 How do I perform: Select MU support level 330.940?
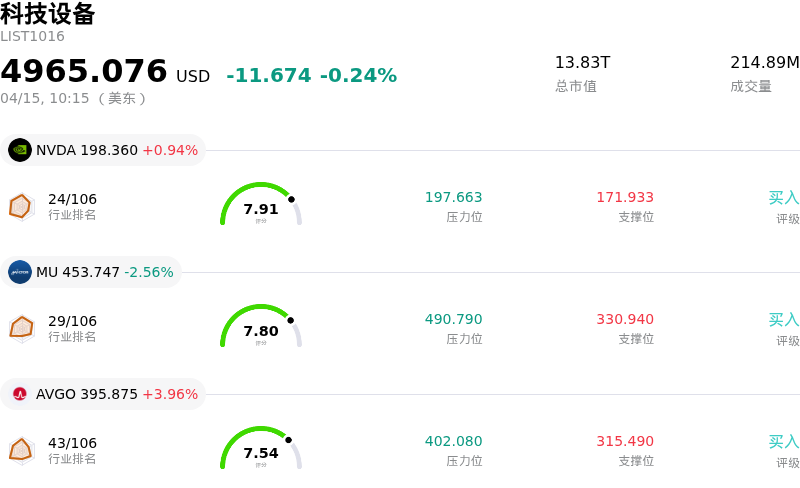(x=625, y=320)
